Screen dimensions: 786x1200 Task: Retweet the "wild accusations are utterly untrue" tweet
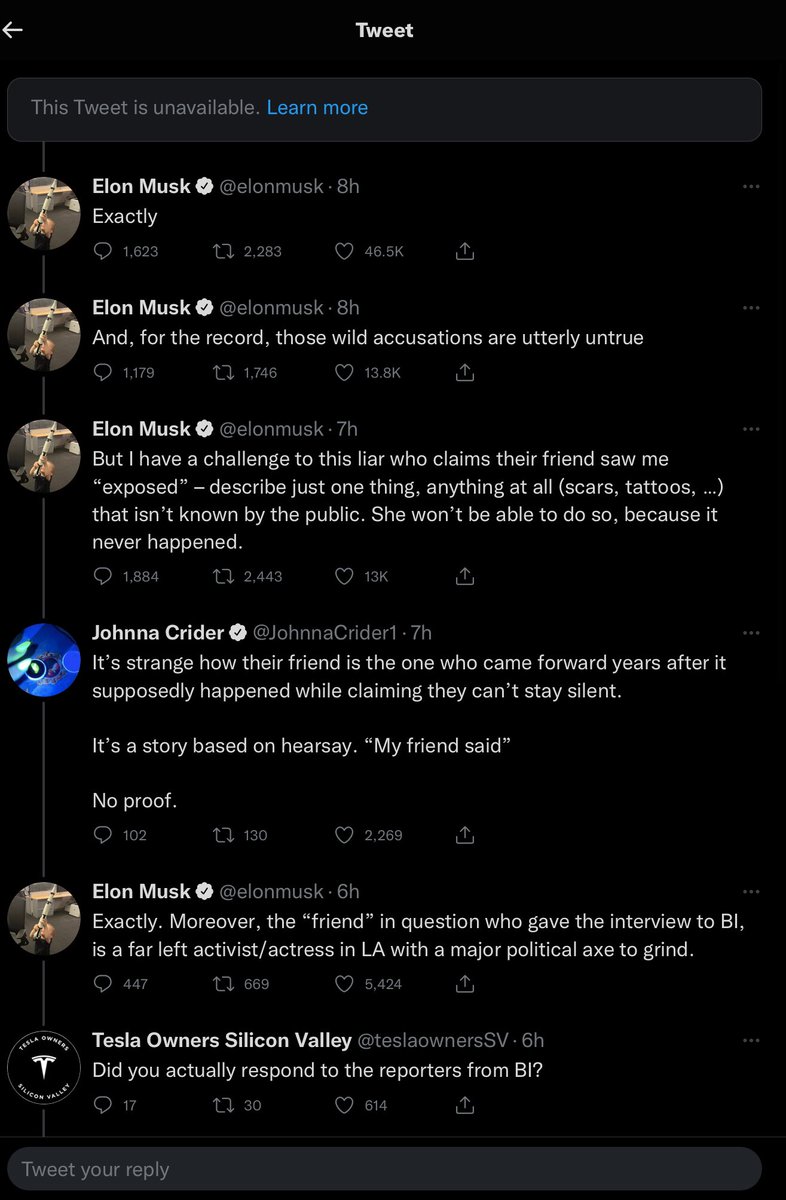click(x=224, y=373)
